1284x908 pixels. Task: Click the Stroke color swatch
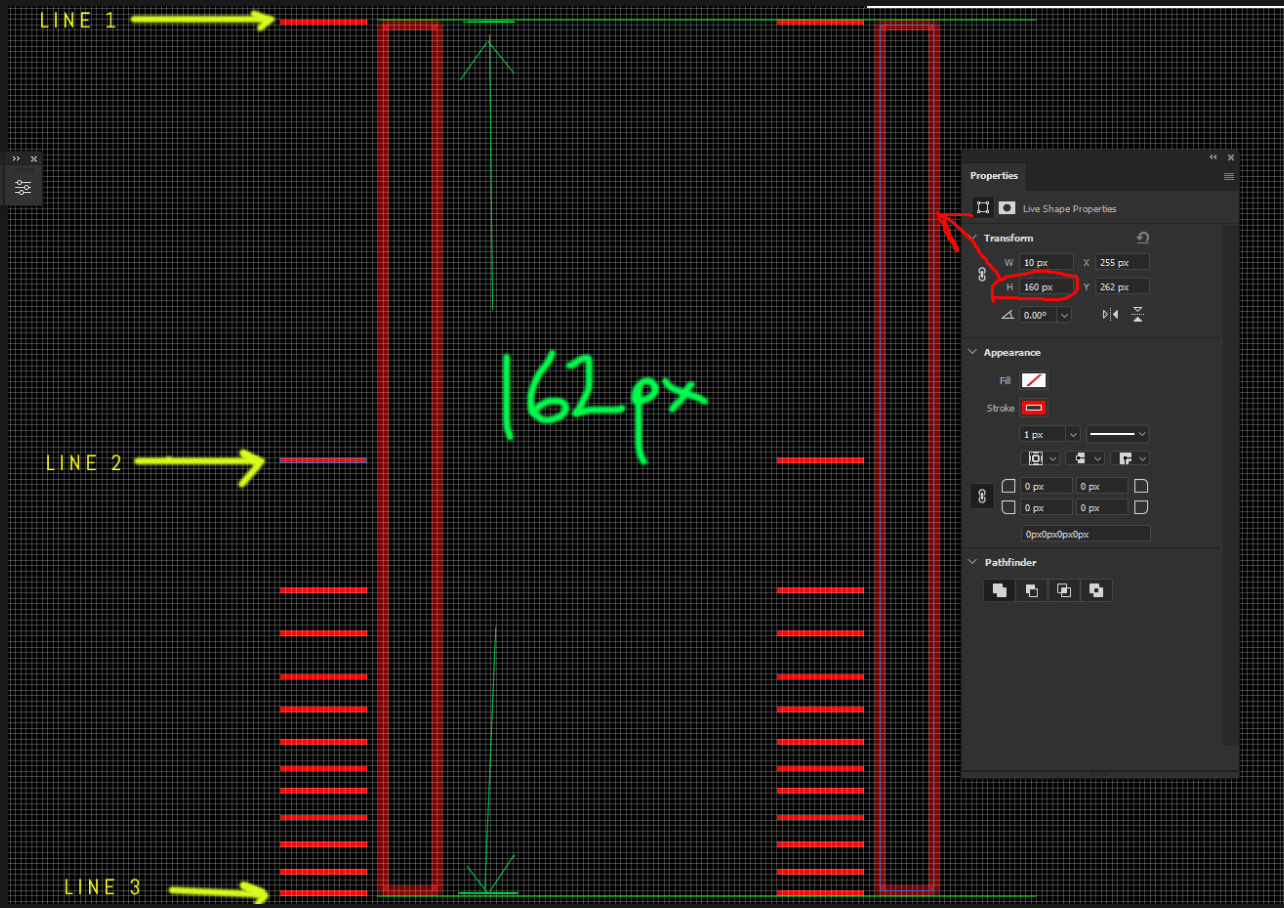pos(1032,407)
